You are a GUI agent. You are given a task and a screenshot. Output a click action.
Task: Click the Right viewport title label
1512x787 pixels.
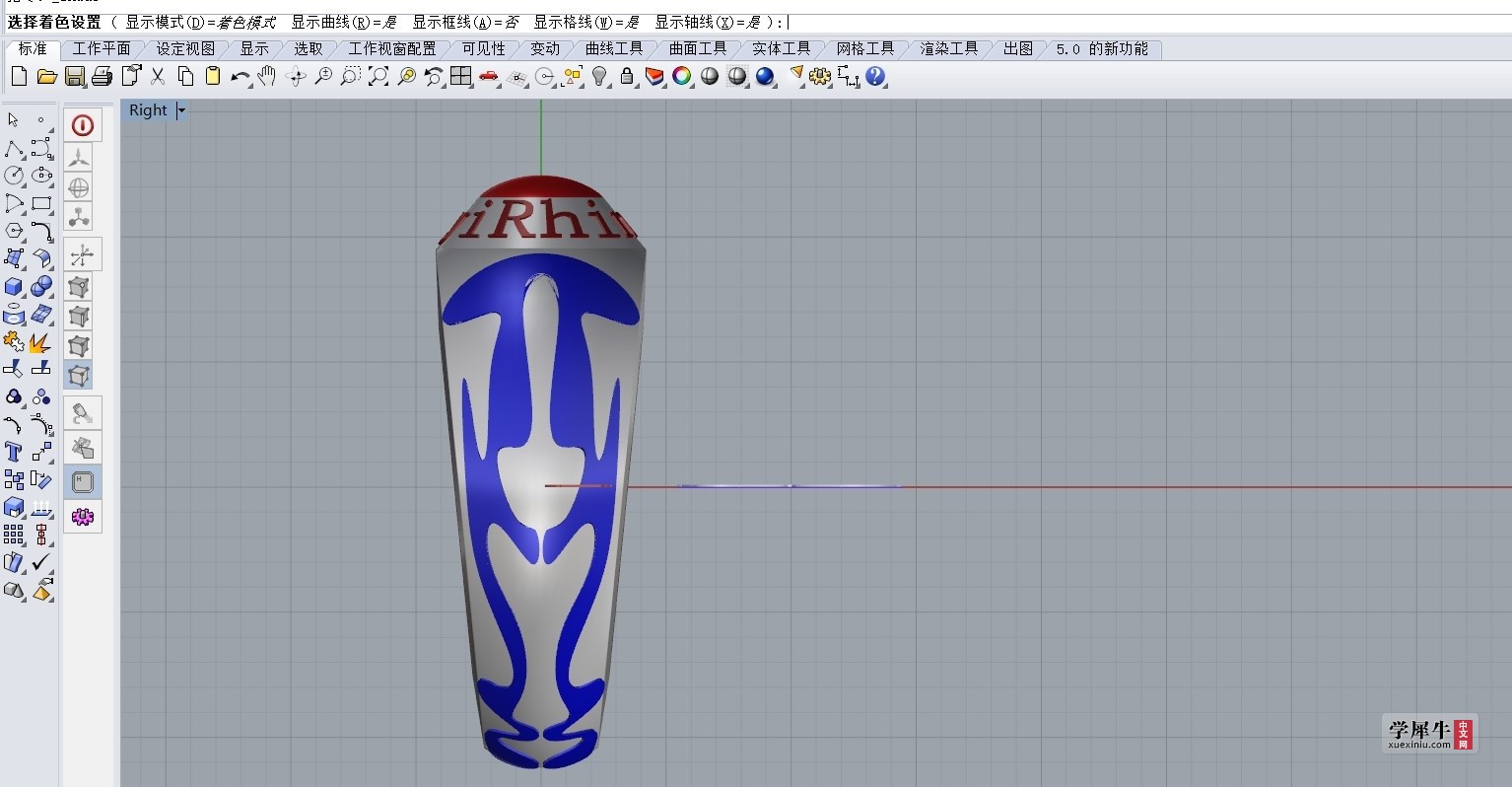(x=148, y=110)
